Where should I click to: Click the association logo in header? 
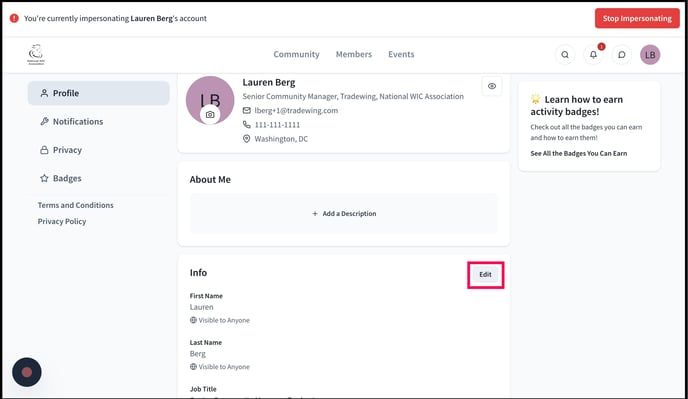(x=36, y=54)
